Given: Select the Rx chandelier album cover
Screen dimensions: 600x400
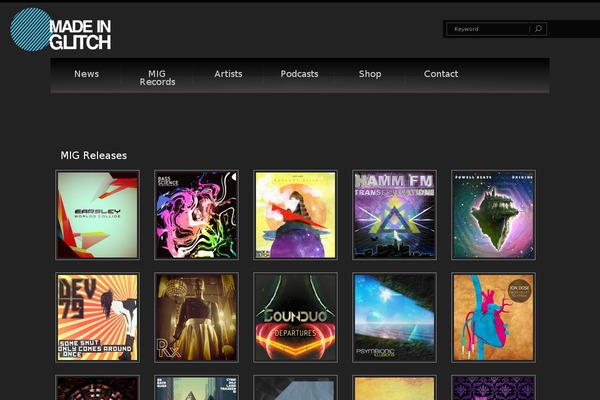Looking at the screenshot, I should (196, 317).
